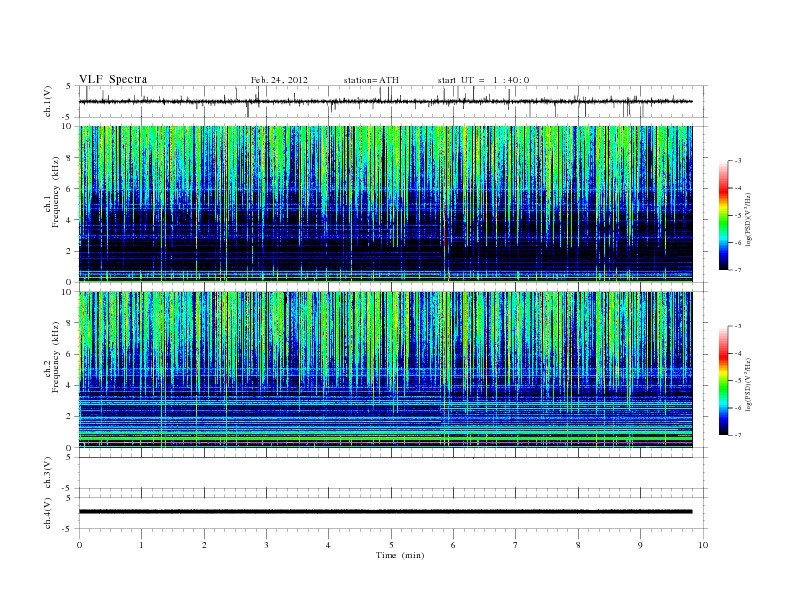Click the ch.1 "log(PSD)(V²/Hz)" colorbar caption
Image resolution: width=792 pixels, height=612 pixels.
(x=748, y=219)
